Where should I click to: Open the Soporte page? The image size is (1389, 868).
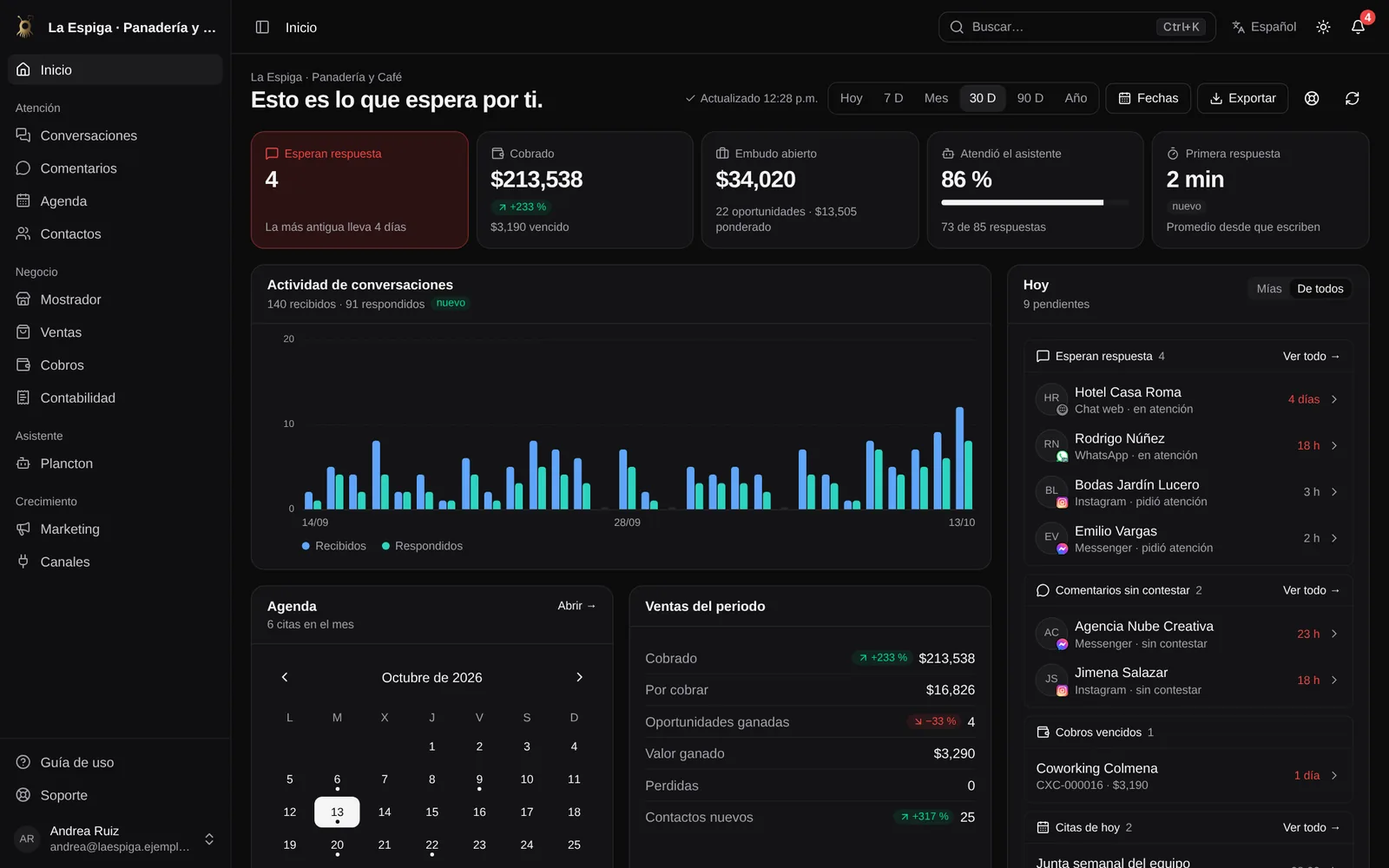[115, 796]
